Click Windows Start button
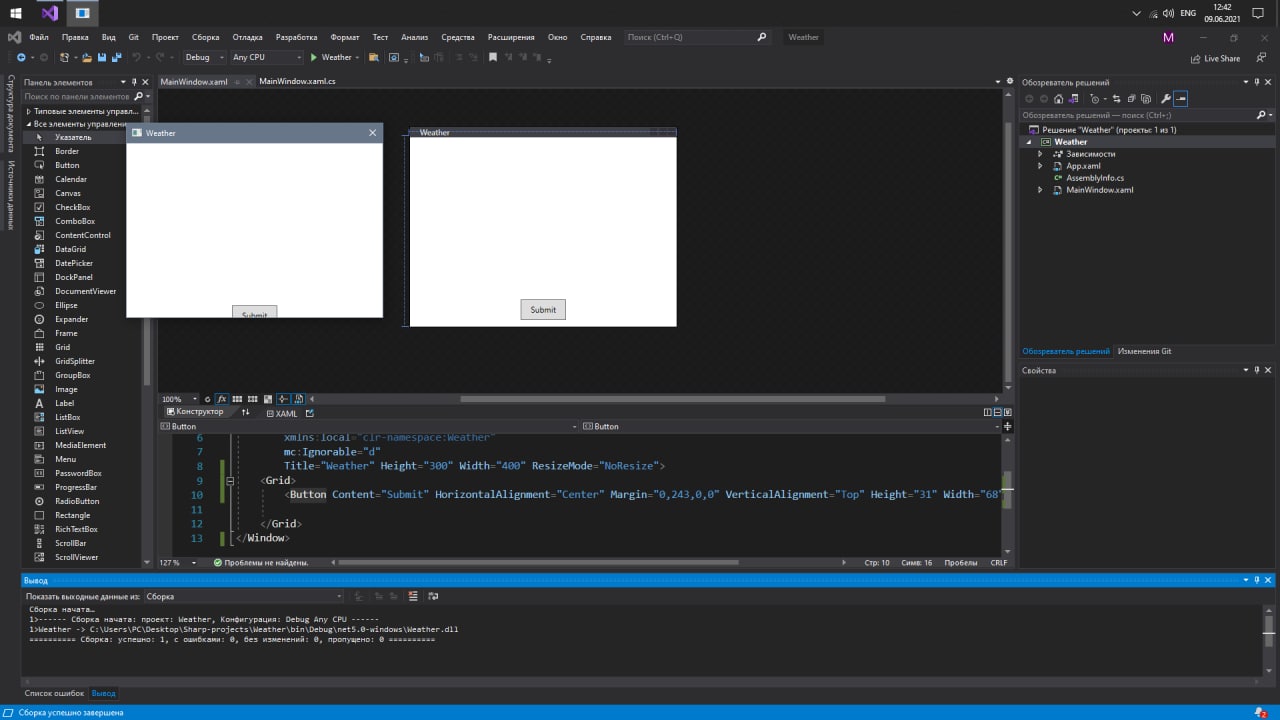This screenshot has width=1280, height=720. [16, 13]
